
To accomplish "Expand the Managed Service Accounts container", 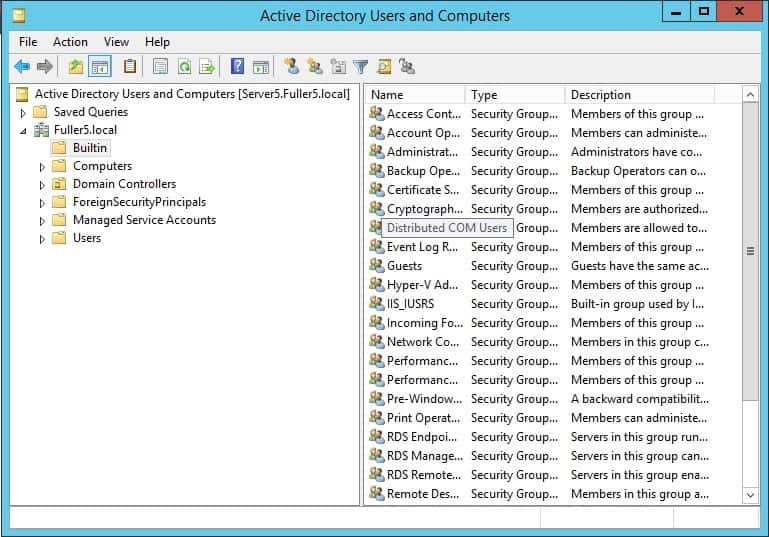I will coord(42,221).
